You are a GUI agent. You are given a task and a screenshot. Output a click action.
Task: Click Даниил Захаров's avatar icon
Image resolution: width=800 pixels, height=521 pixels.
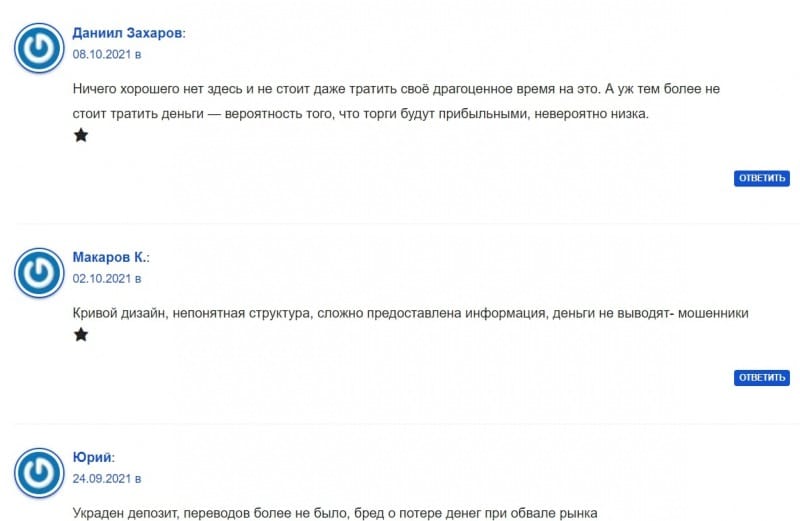click(39, 48)
